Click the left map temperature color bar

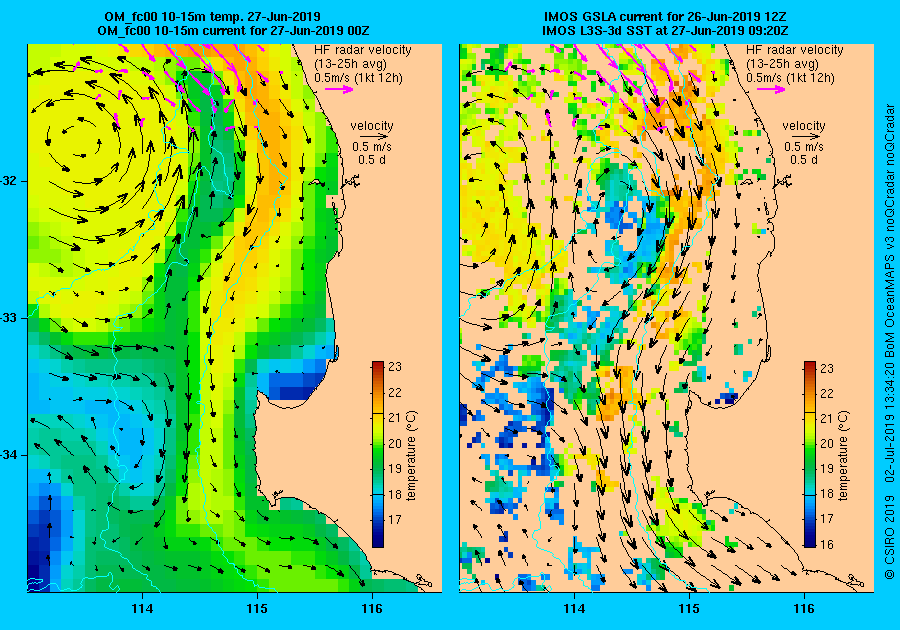[x=378, y=454]
